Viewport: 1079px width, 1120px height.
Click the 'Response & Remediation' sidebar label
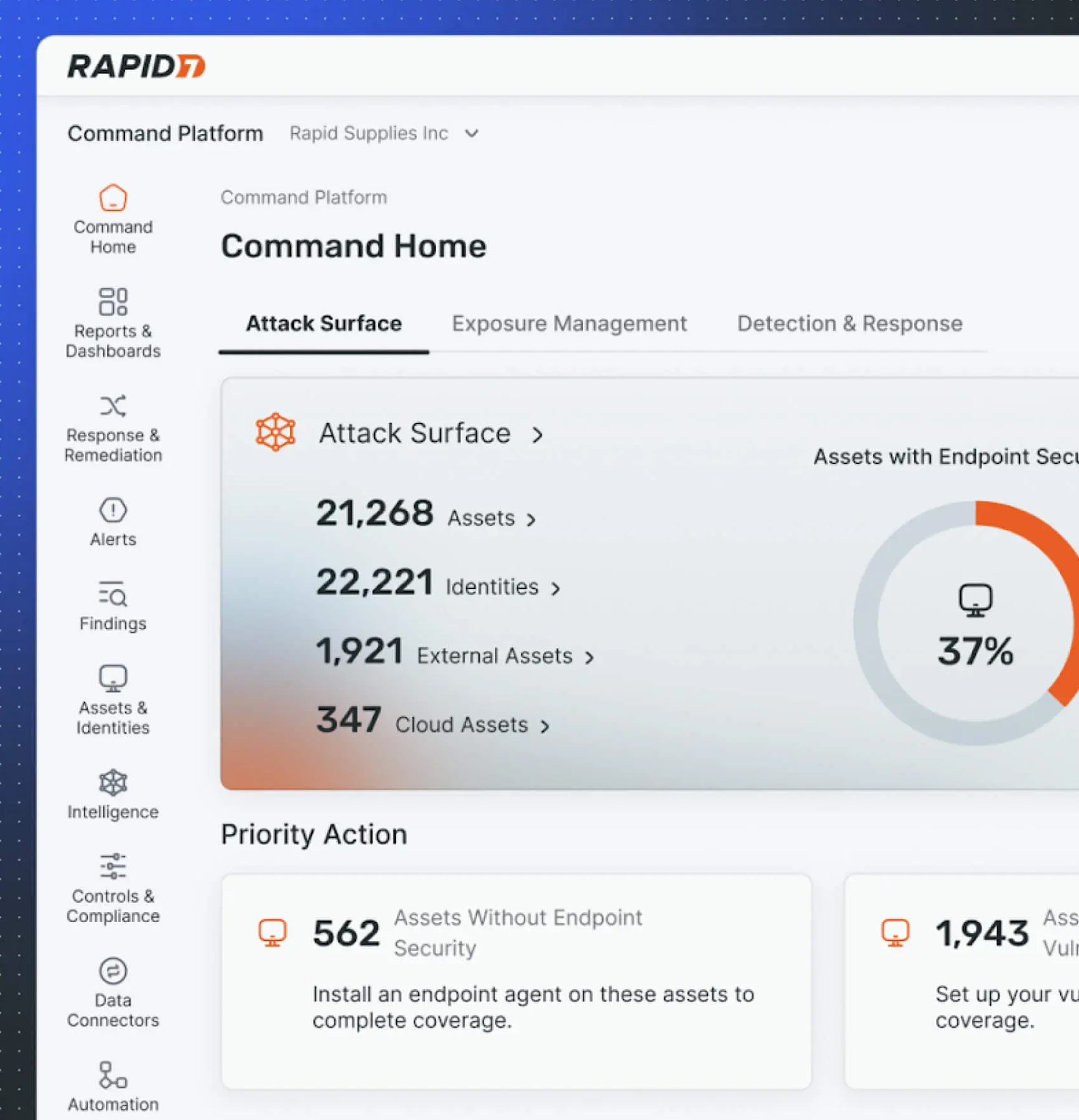(x=113, y=445)
